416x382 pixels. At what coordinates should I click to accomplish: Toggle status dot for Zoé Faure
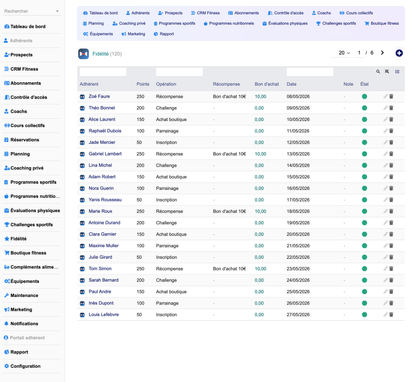click(x=364, y=96)
